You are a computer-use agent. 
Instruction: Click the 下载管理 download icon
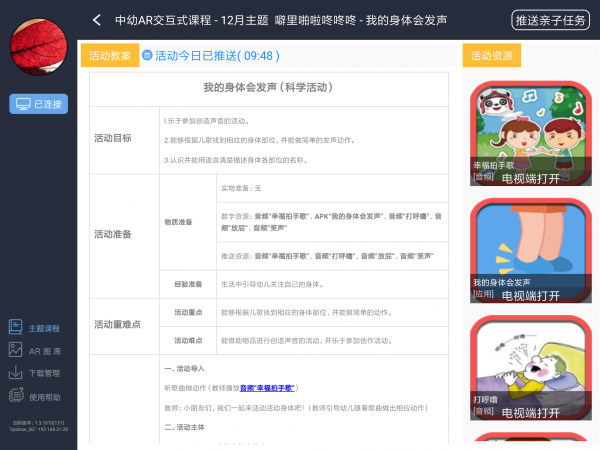(15, 372)
